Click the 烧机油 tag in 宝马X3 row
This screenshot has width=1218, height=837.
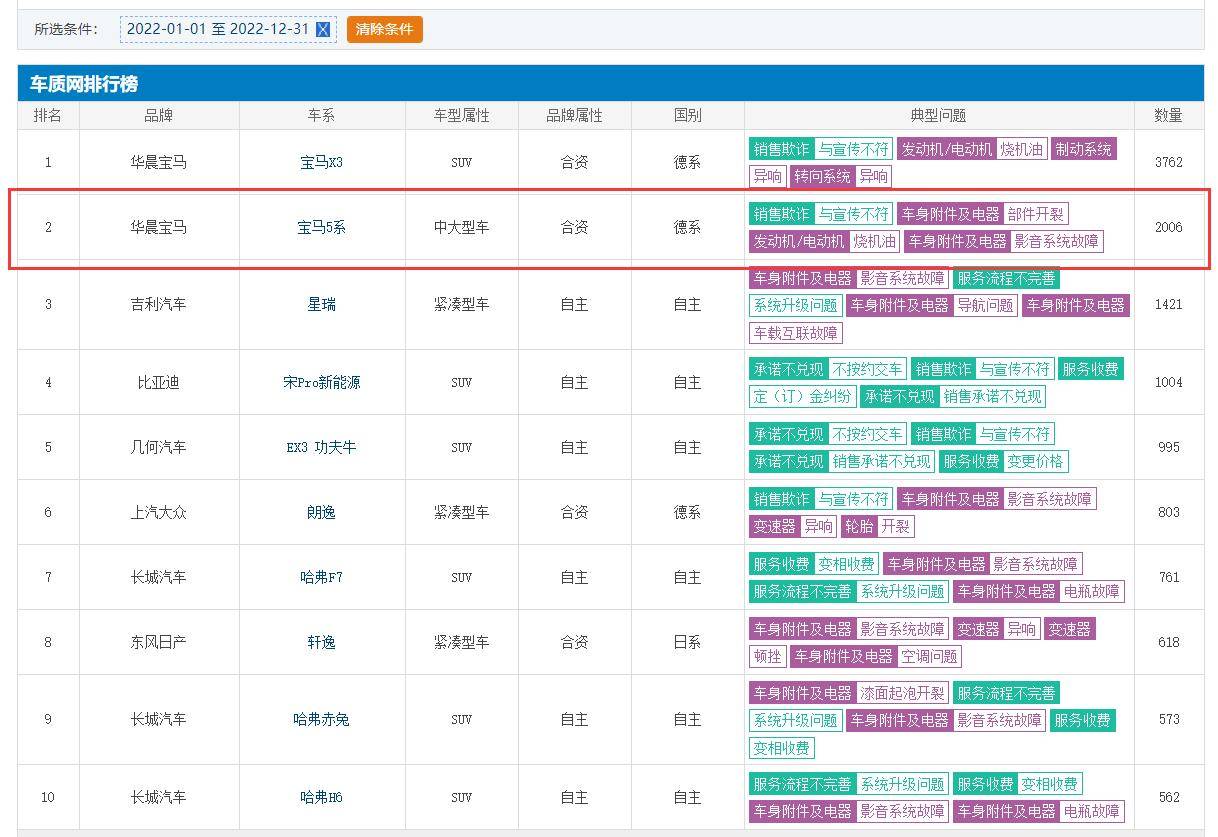1021,149
